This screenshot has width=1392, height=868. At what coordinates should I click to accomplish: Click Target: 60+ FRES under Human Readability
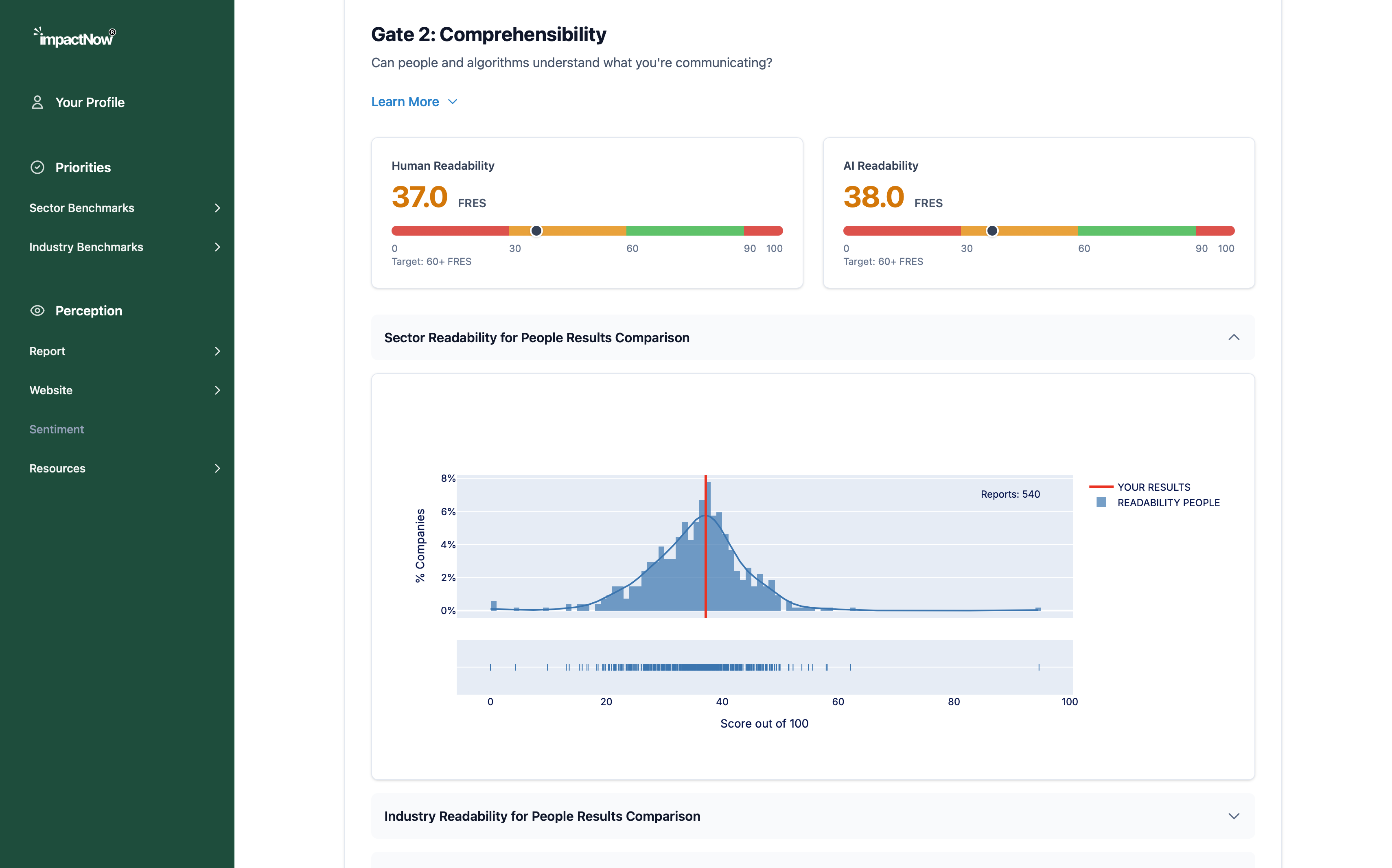[432, 262]
